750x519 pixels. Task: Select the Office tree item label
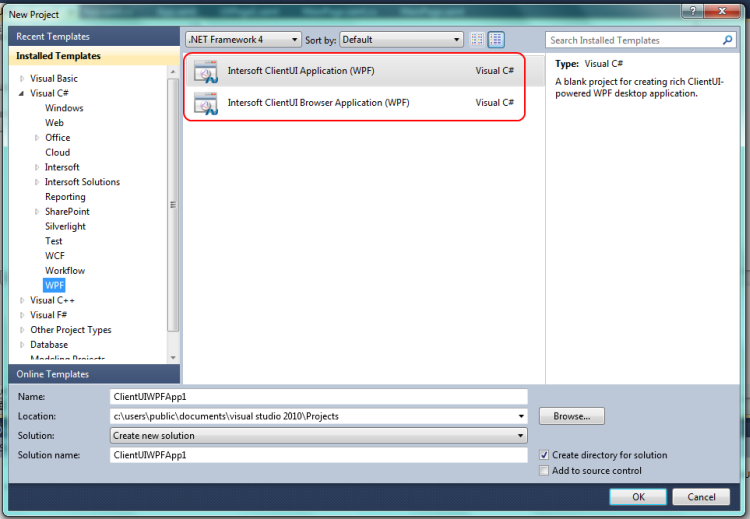(57, 138)
